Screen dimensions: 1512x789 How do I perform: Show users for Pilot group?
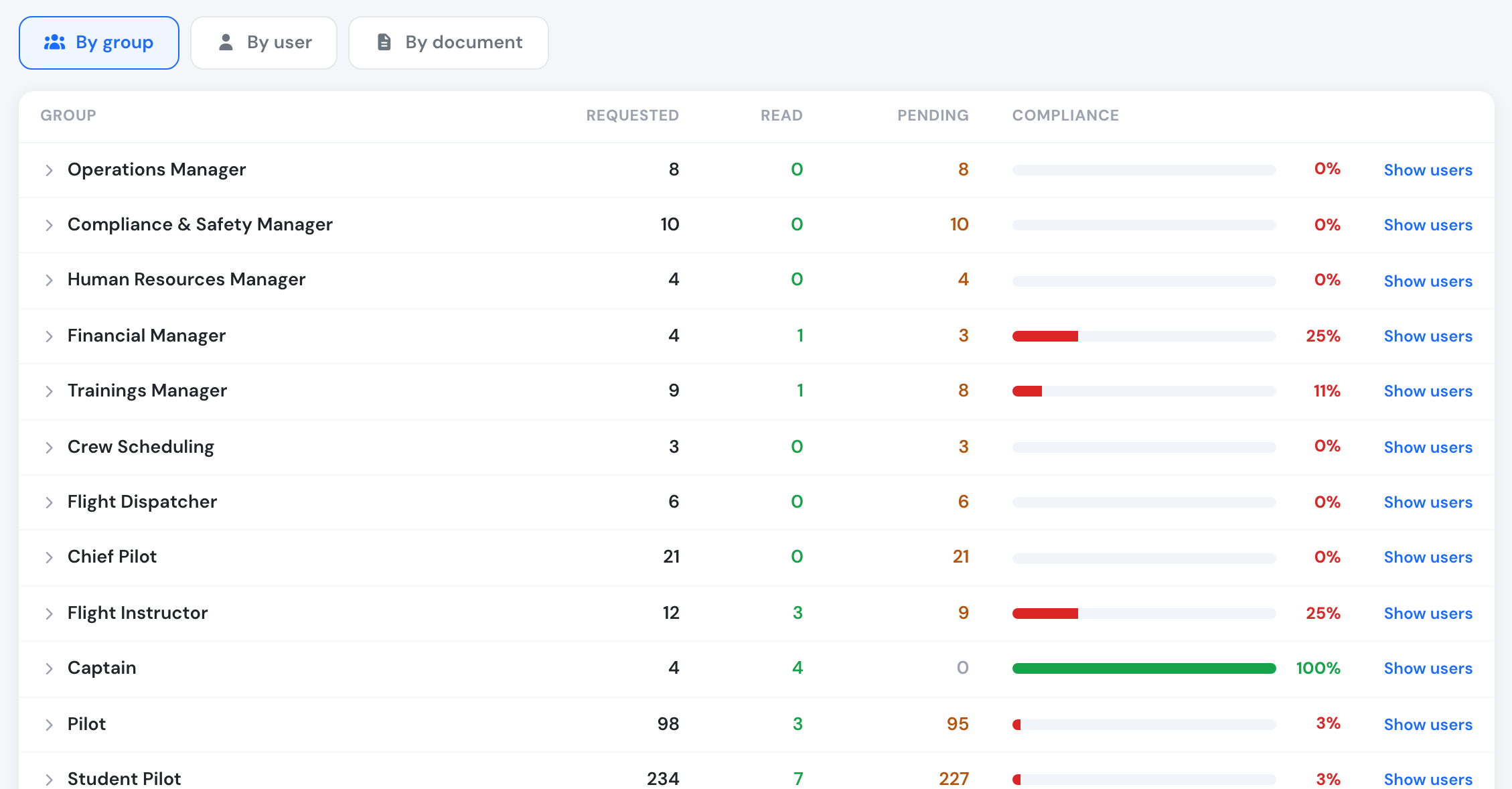point(1428,725)
